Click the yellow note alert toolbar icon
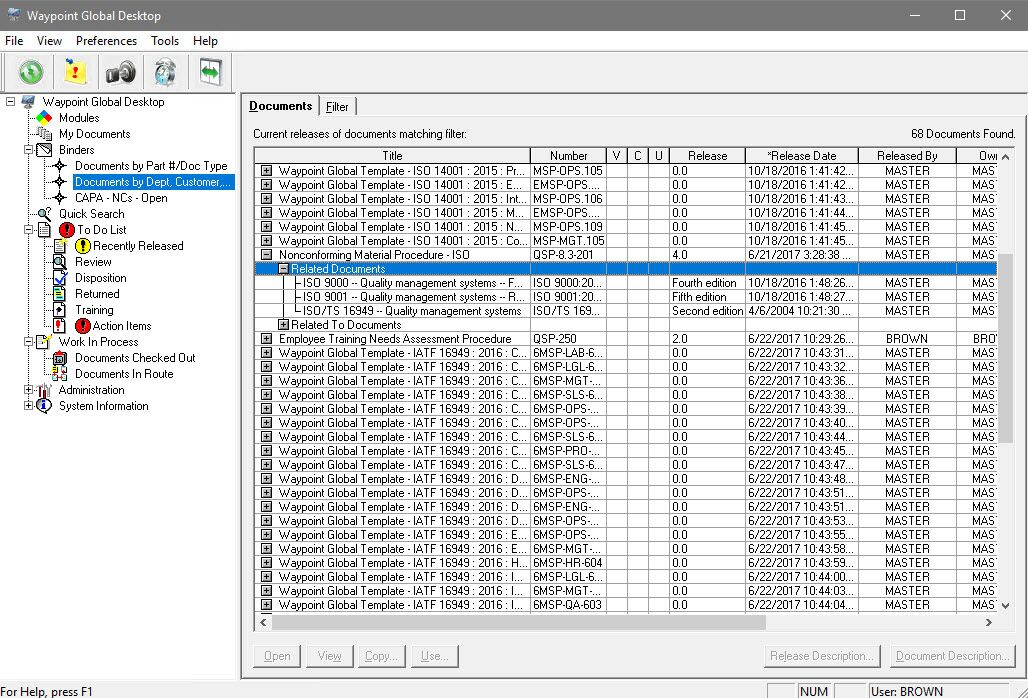 (75, 72)
